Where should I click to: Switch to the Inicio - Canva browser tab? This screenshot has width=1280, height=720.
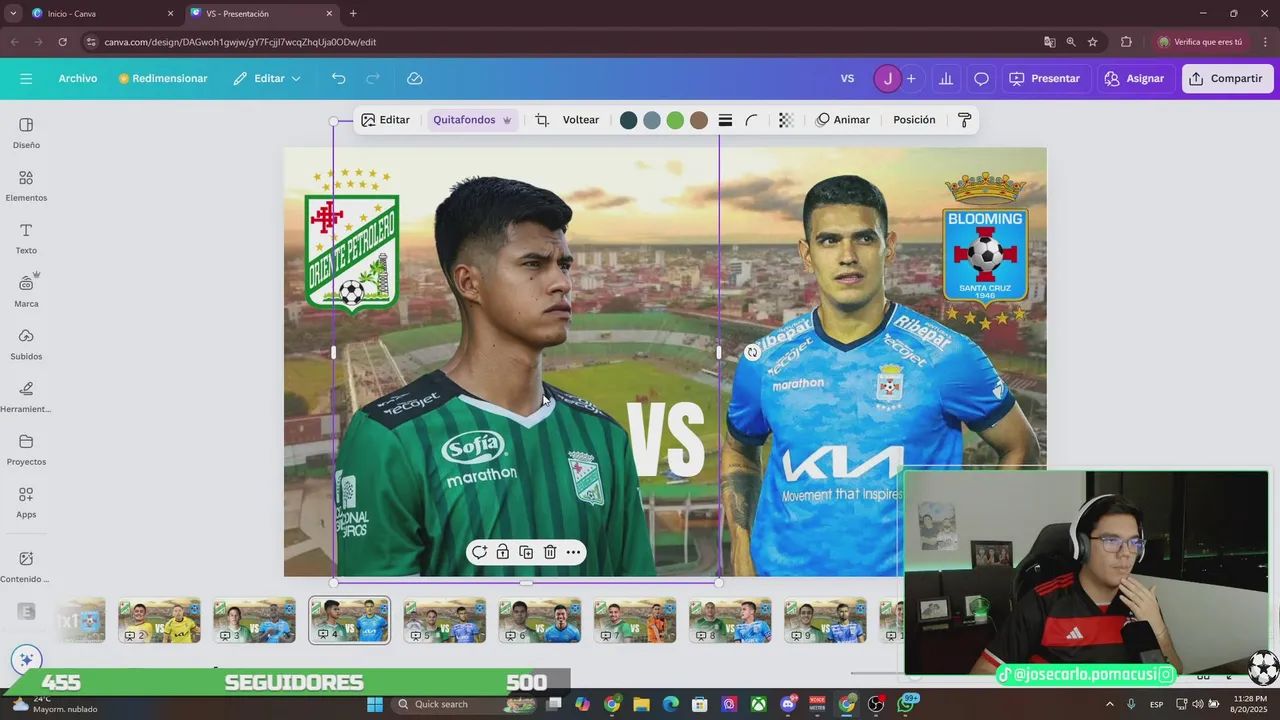point(102,13)
